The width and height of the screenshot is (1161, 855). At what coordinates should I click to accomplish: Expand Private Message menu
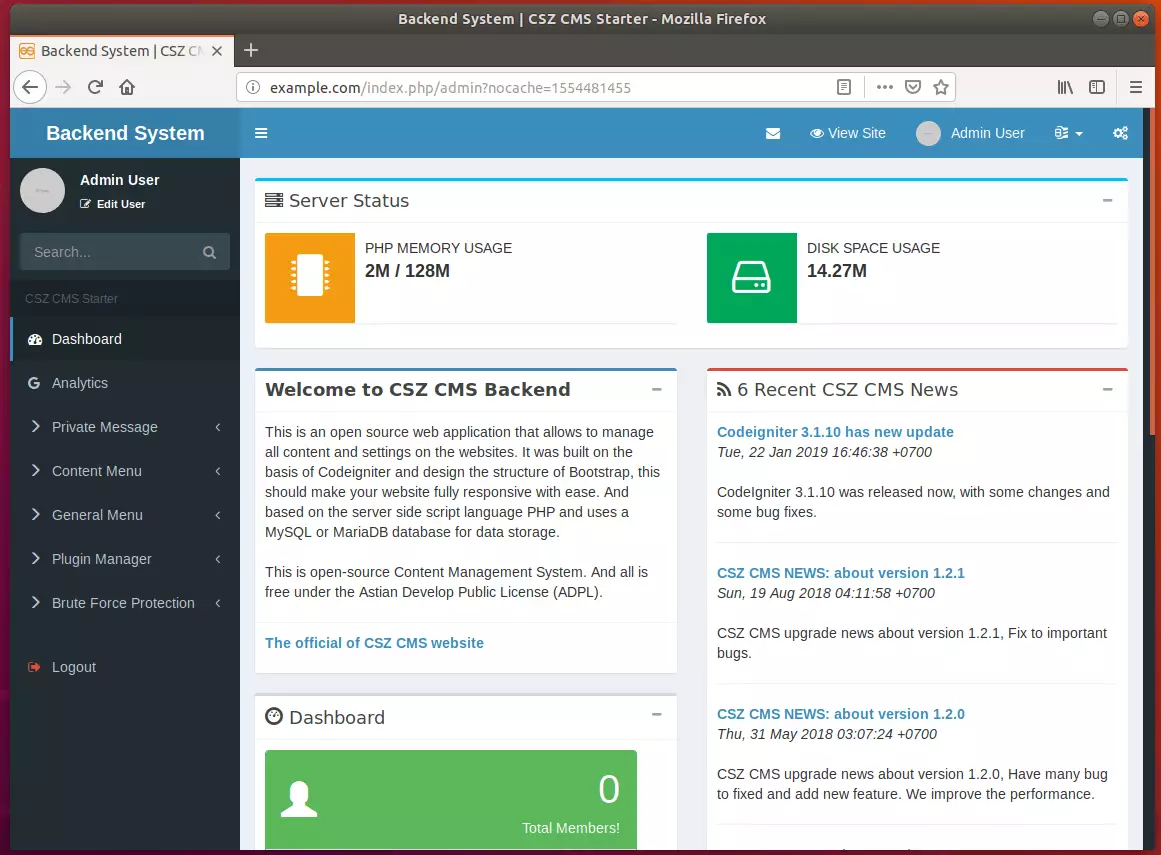coord(124,427)
